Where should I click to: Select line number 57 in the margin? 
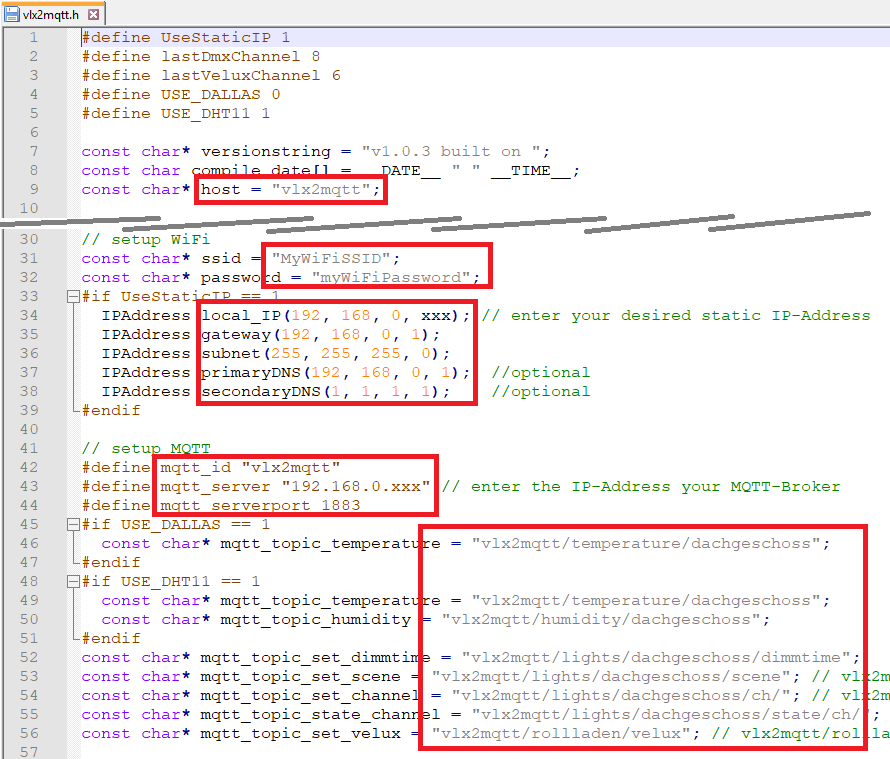28,752
